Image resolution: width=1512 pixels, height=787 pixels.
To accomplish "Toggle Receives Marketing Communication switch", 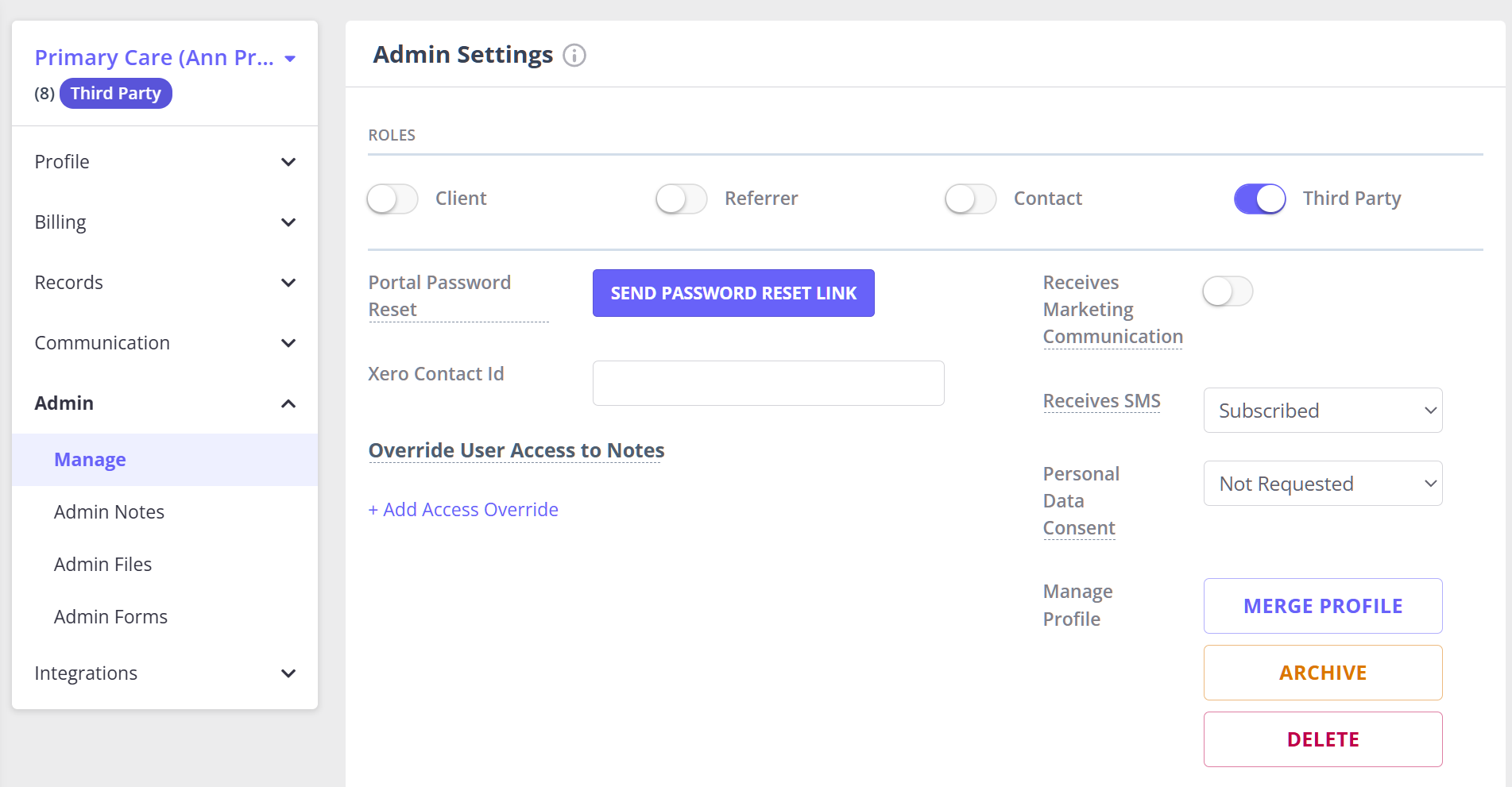I will tap(1228, 291).
